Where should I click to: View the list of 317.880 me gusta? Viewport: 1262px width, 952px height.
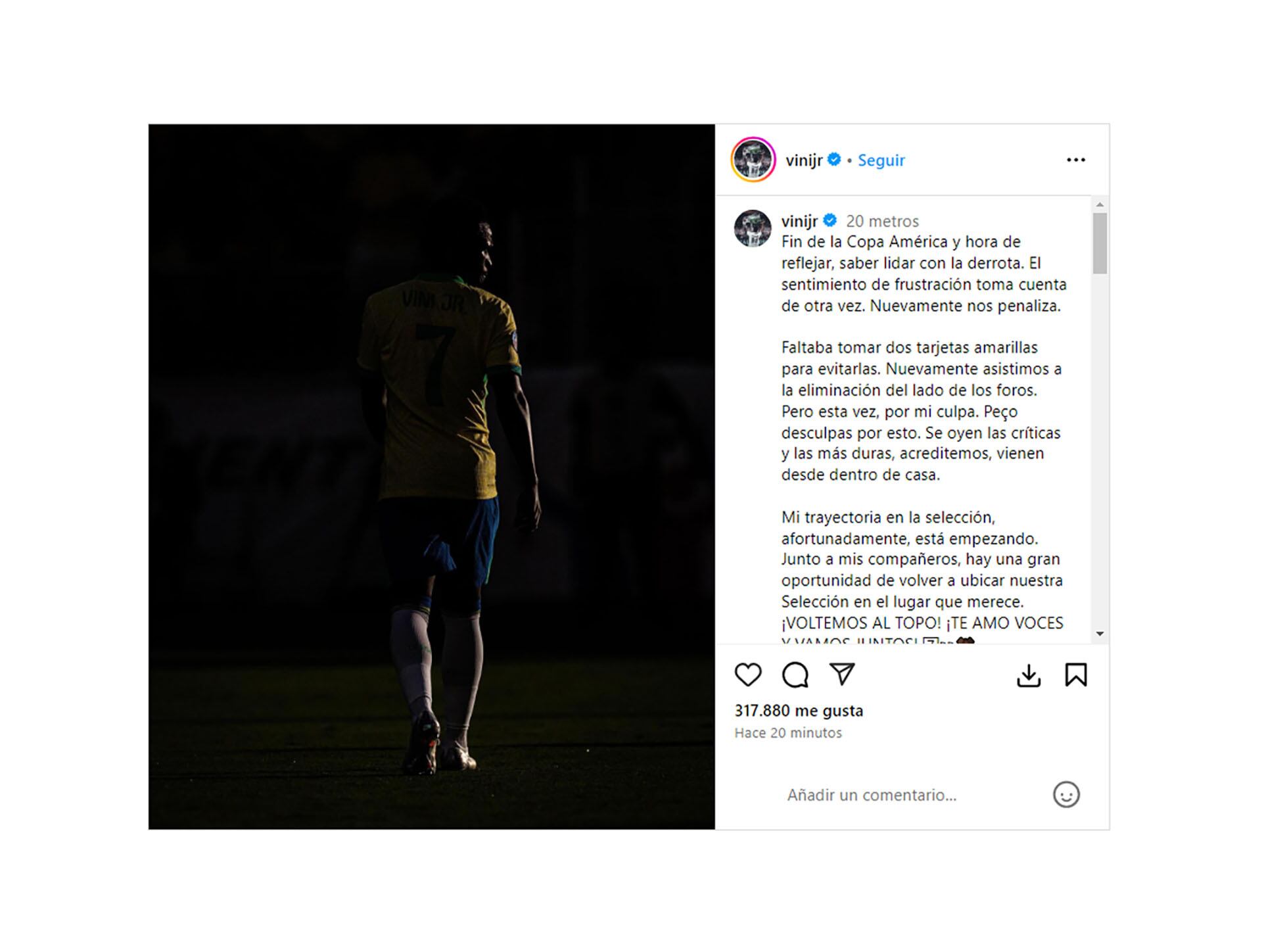pyautogui.click(x=799, y=711)
